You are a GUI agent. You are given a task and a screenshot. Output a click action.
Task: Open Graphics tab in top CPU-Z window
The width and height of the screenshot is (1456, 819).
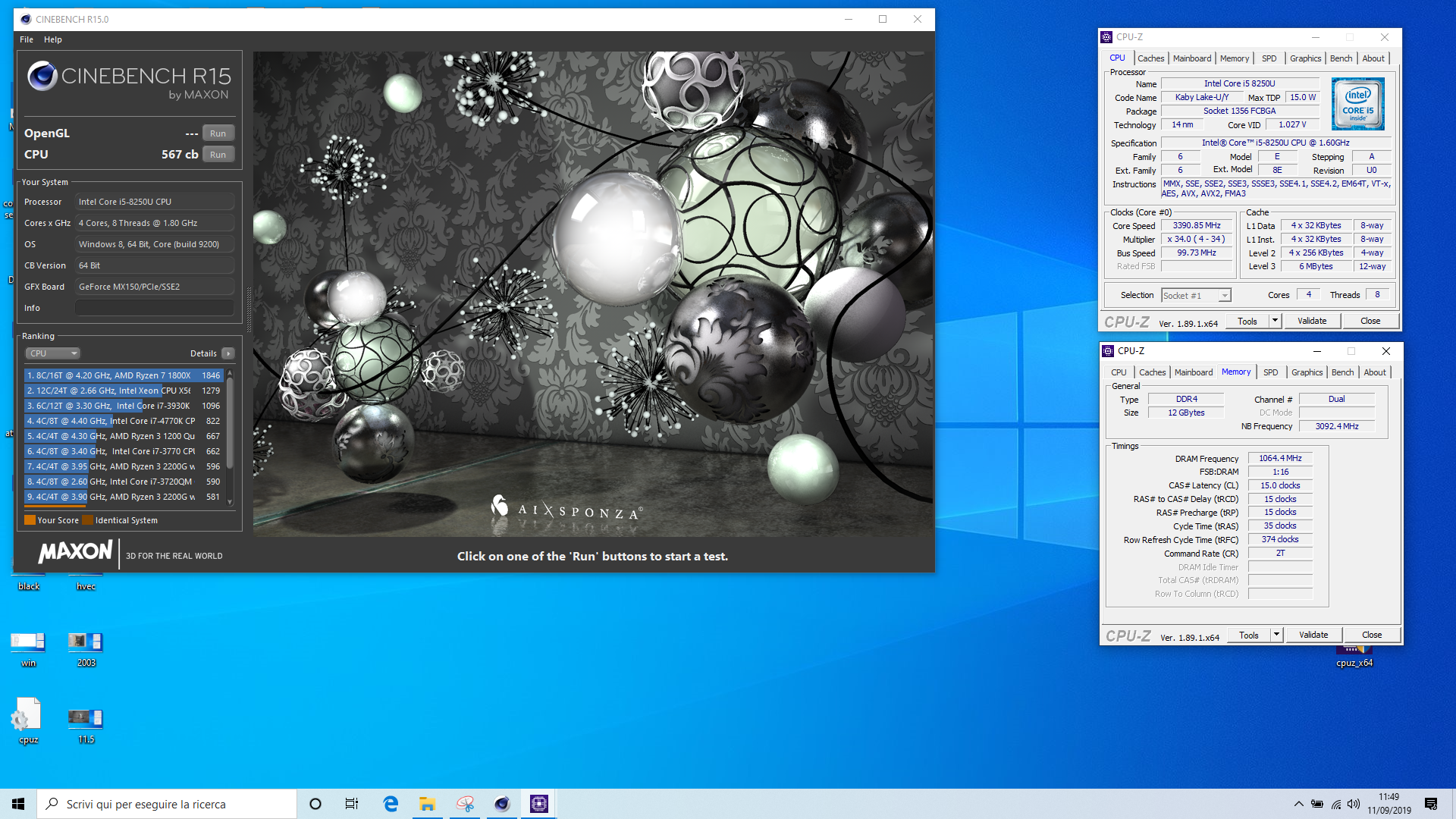pyautogui.click(x=1305, y=58)
